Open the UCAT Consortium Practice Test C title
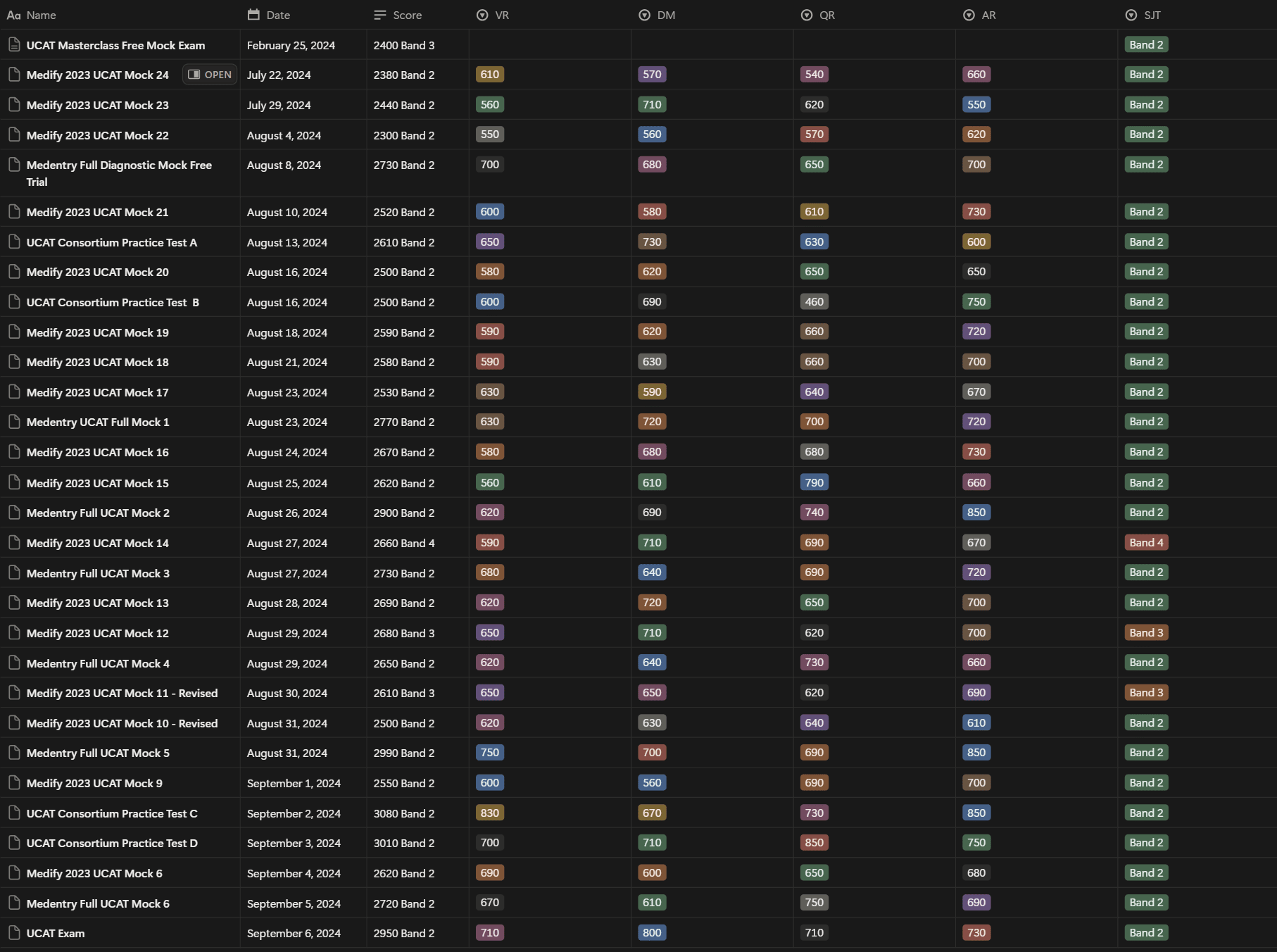Viewport: 1277px width, 952px height. (112, 813)
